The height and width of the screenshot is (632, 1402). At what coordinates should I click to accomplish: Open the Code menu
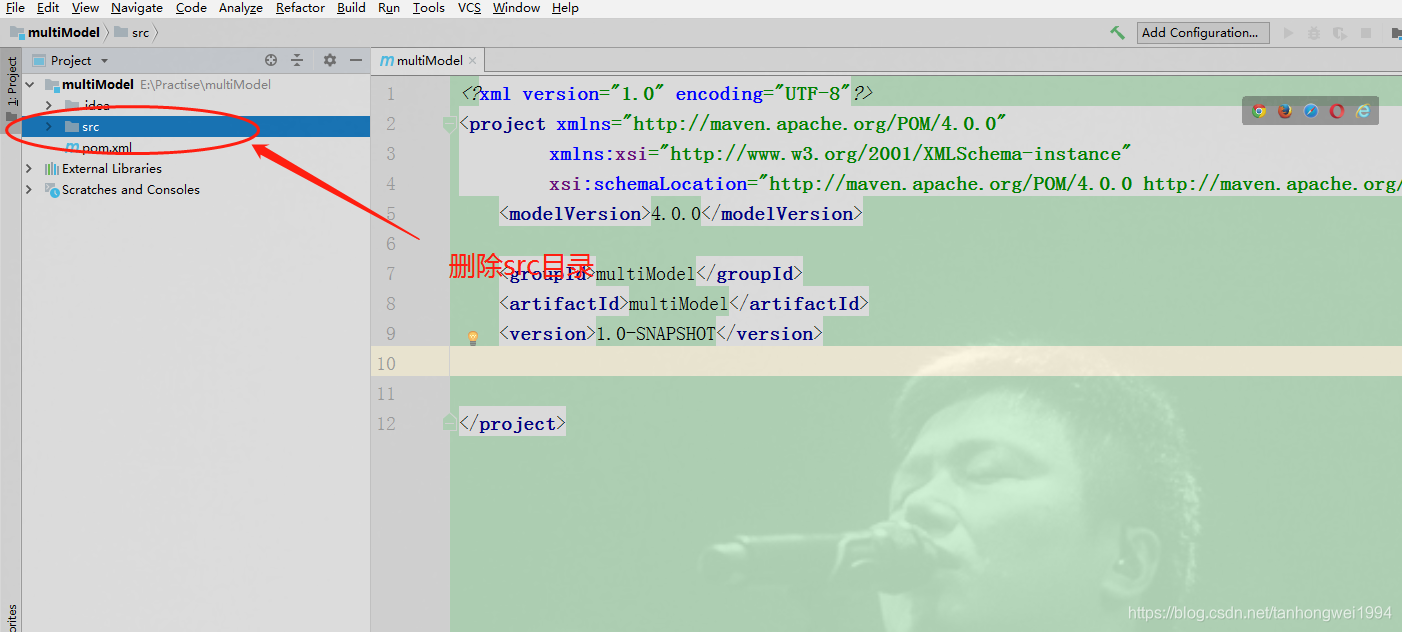coord(191,8)
